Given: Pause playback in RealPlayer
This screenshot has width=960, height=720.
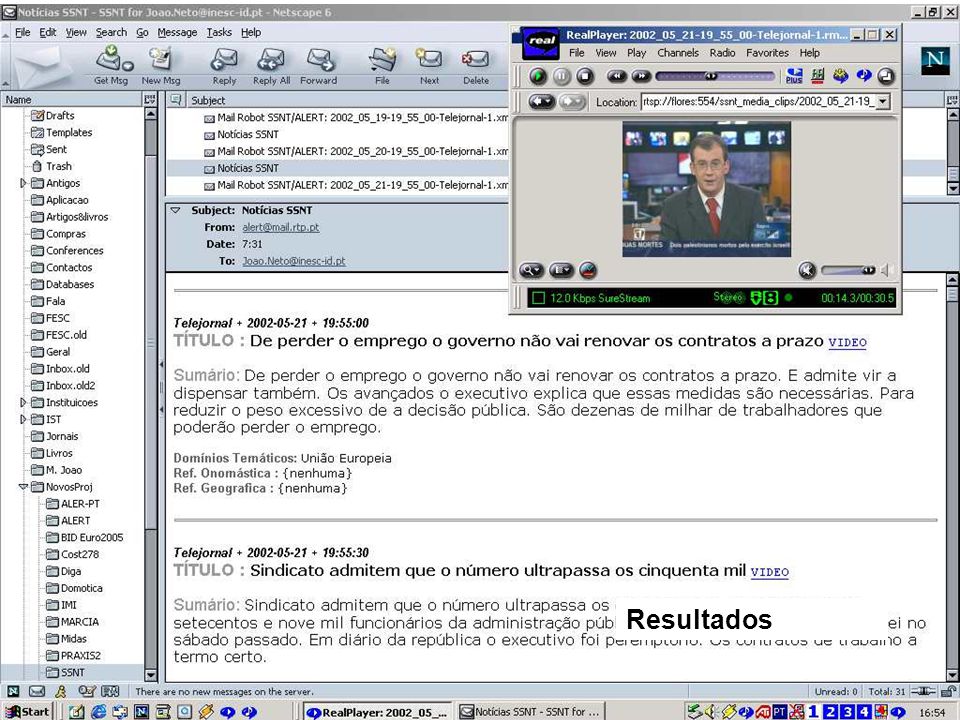Looking at the screenshot, I should (x=561, y=77).
